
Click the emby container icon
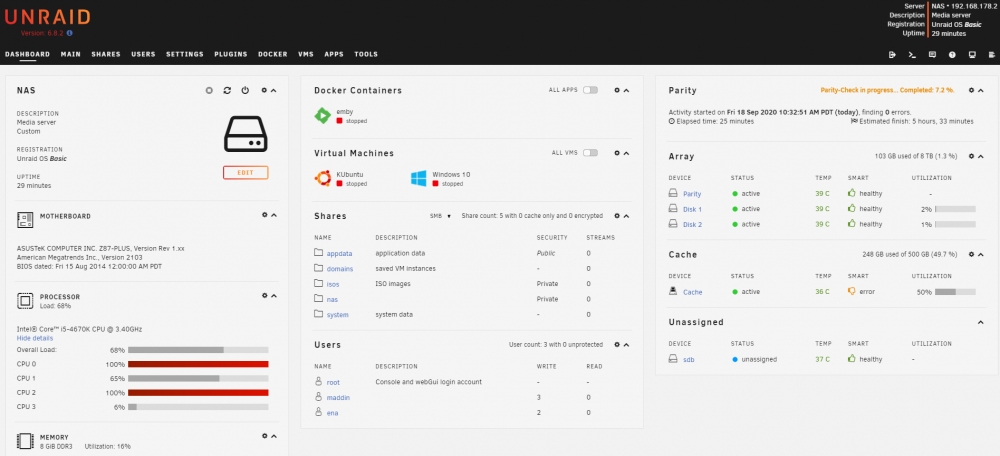323,115
